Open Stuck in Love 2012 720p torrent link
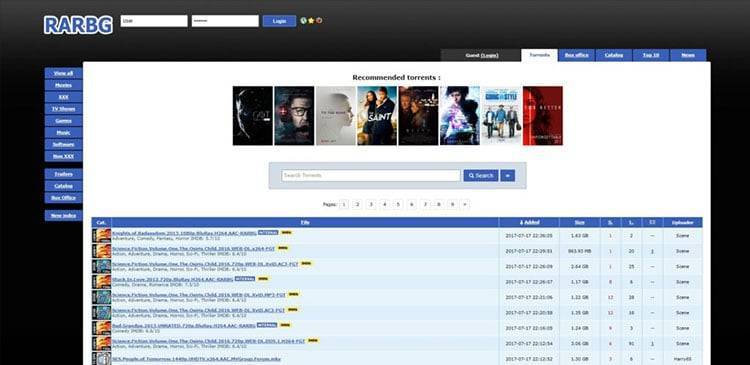The image size is (750, 365). tap(173, 278)
